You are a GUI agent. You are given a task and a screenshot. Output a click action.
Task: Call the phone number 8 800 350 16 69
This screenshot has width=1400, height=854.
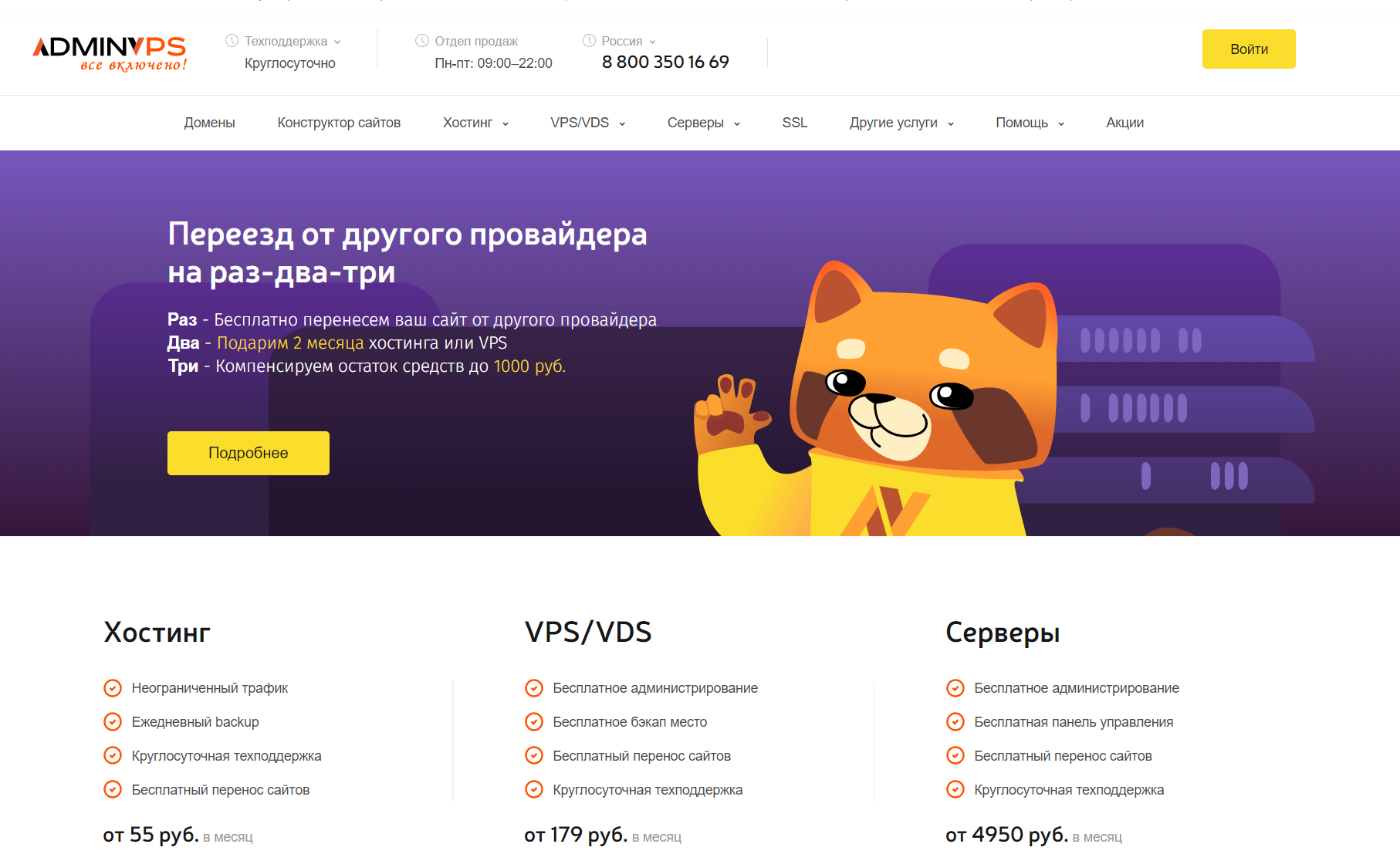pyautogui.click(x=665, y=62)
